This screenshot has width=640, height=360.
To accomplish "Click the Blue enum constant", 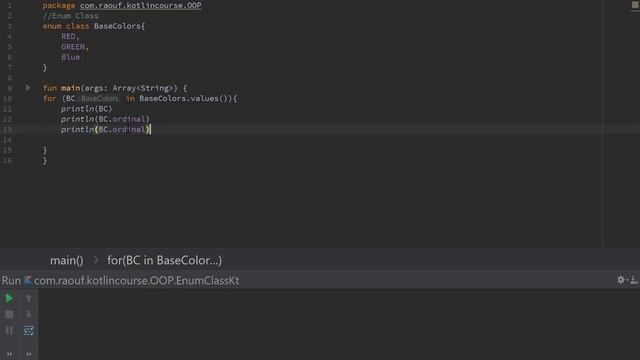I will tap(71, 57).
